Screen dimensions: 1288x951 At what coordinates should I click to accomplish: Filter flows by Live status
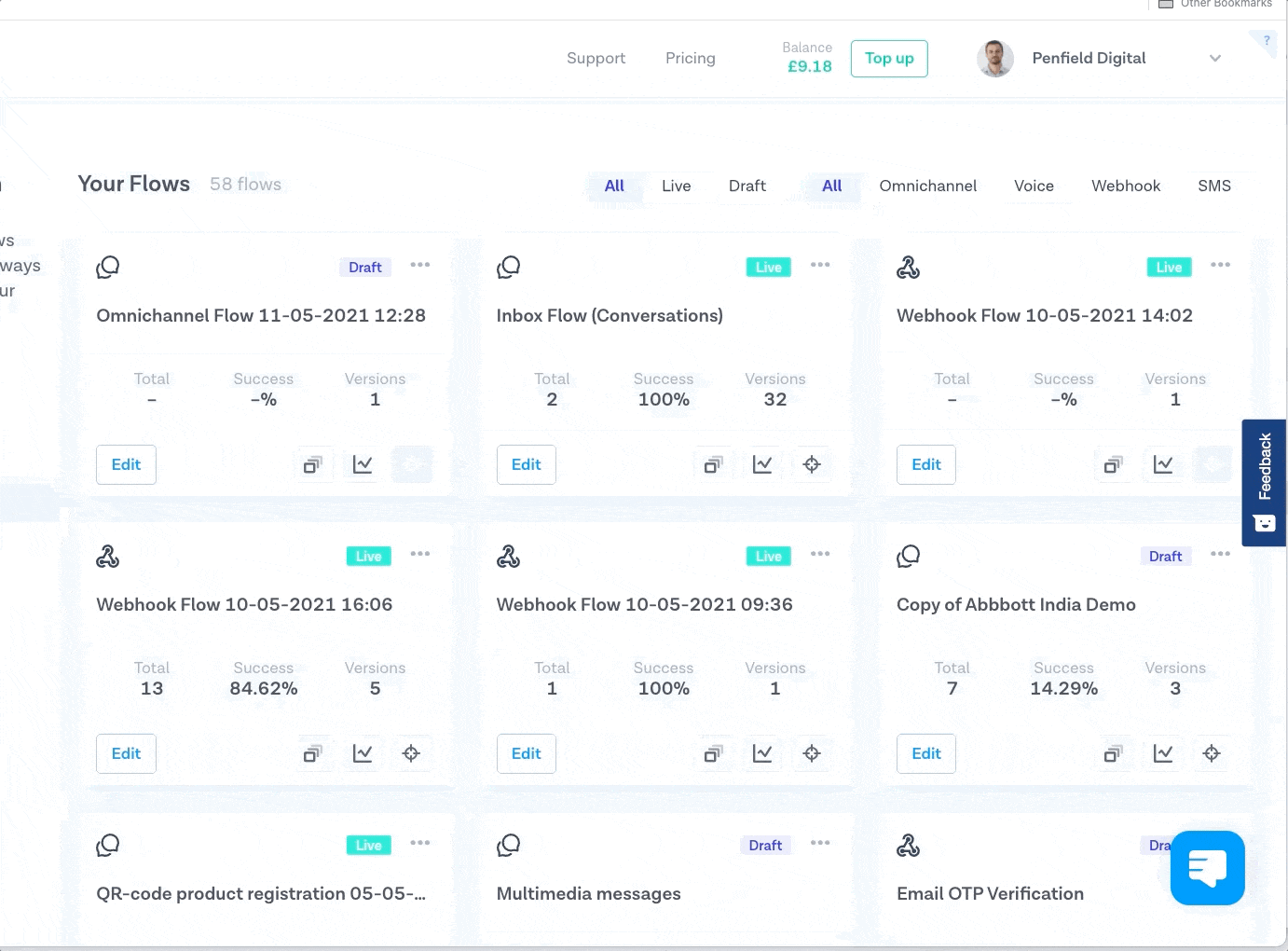click(x=676, y=186)
